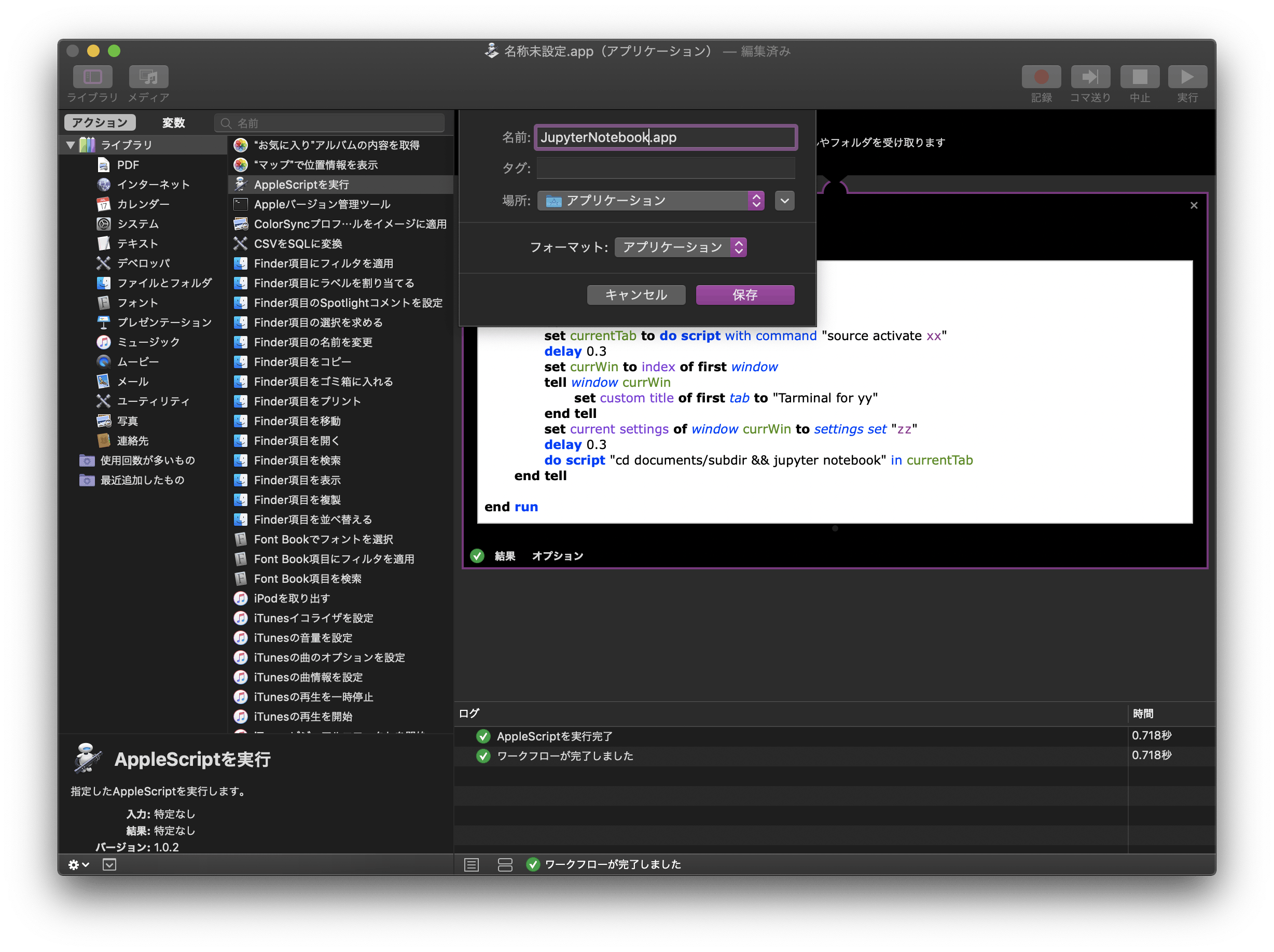Open the オプション tab of the action
Image resolution: width=1274 pixels, height=952 pixels.
[x=557, y=556]
